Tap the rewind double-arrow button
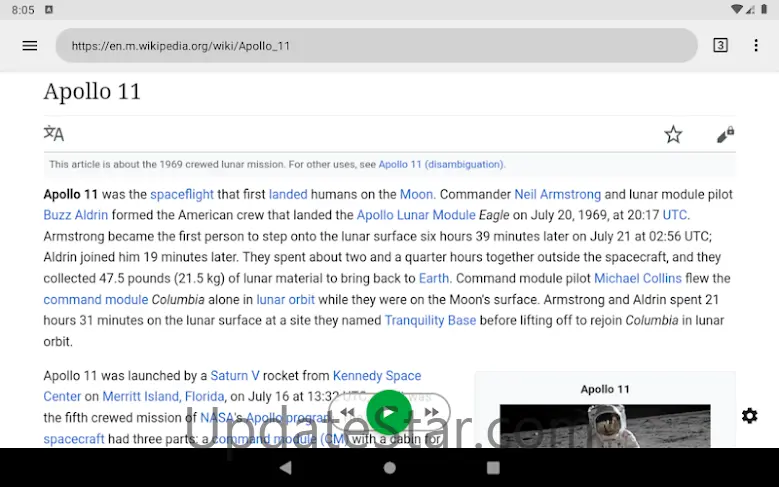Viewport: 779px width, 487px height. point(348,412)
